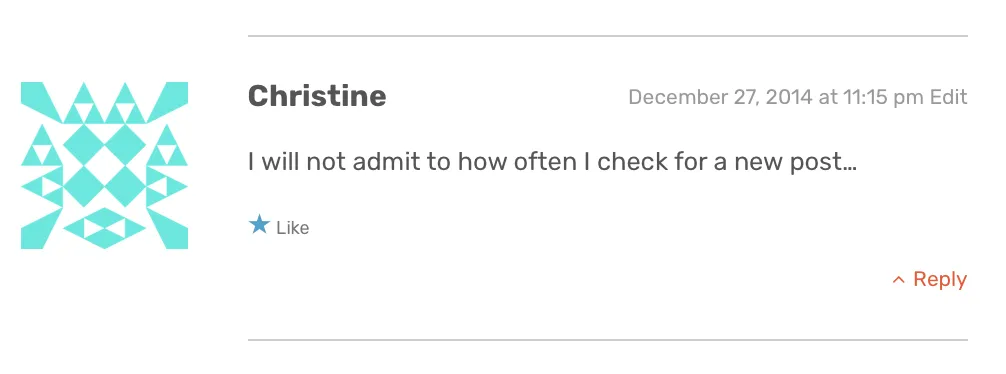Select the commenter name Christine
This screenshot has width=1006, height=374.
point(317,96)
